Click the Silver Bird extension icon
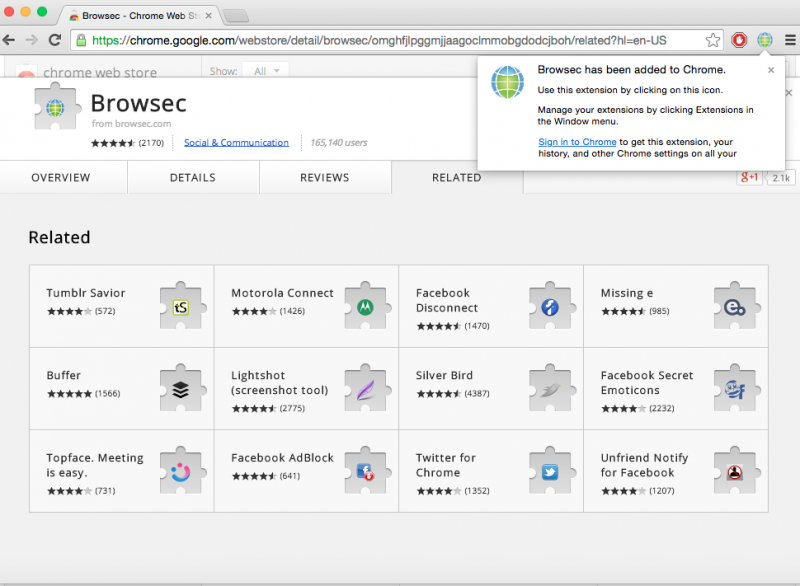Image resolution: width=800 pixels, height=586 pixels. tap(551, 389)
